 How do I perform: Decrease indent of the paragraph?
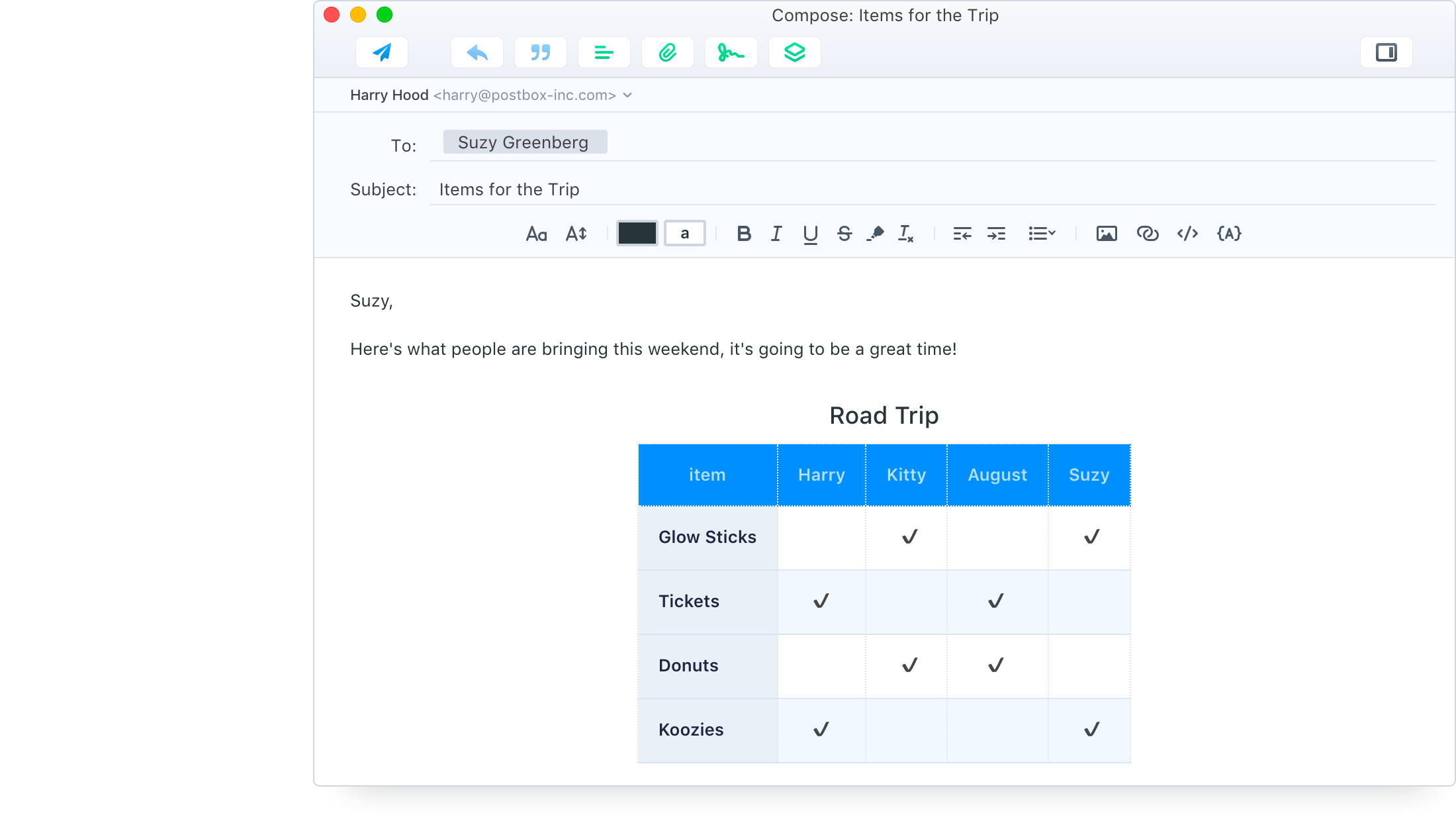click(x=962, y=234)
